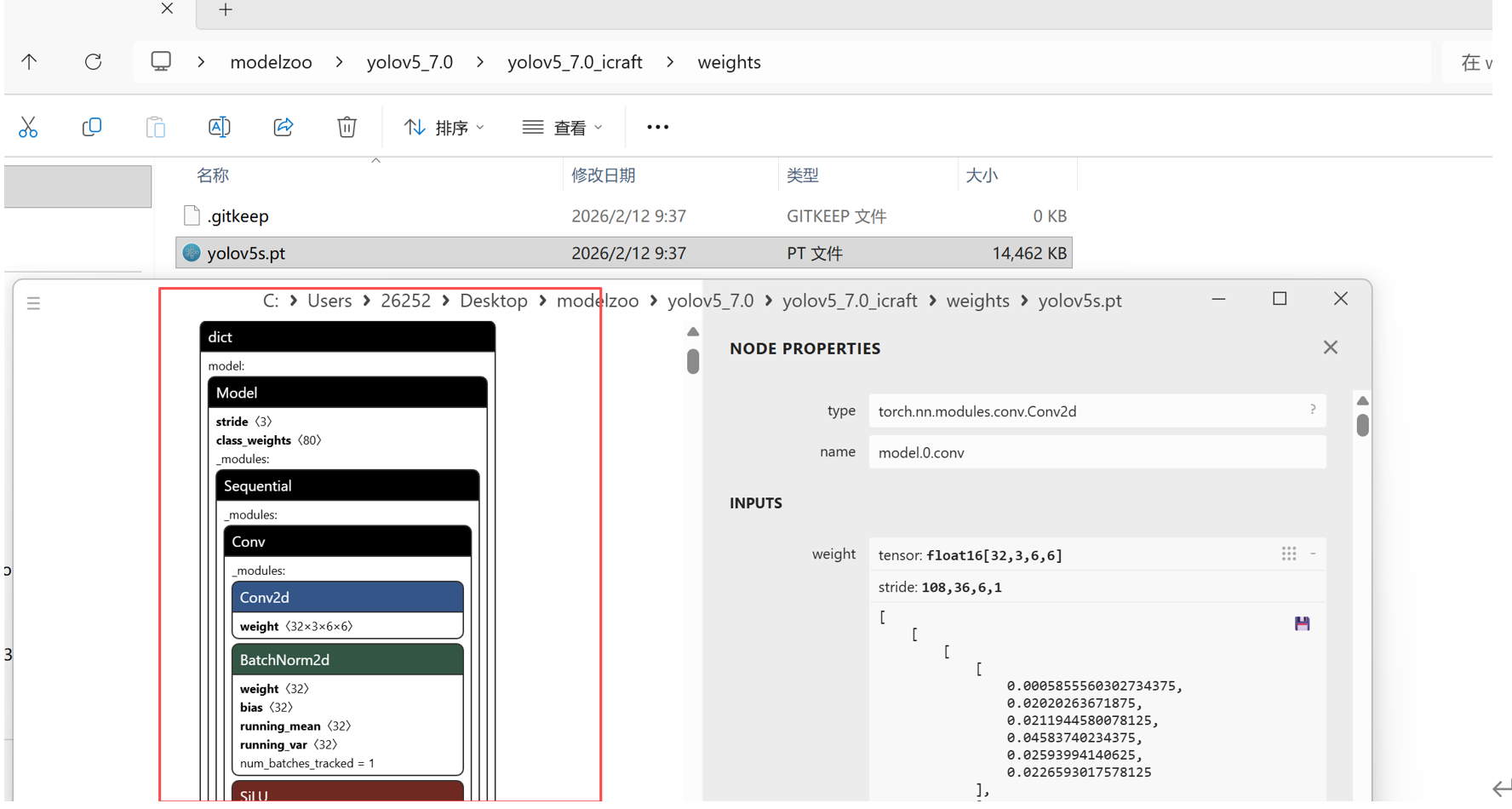Open the Netron hamburger menu

33,303
